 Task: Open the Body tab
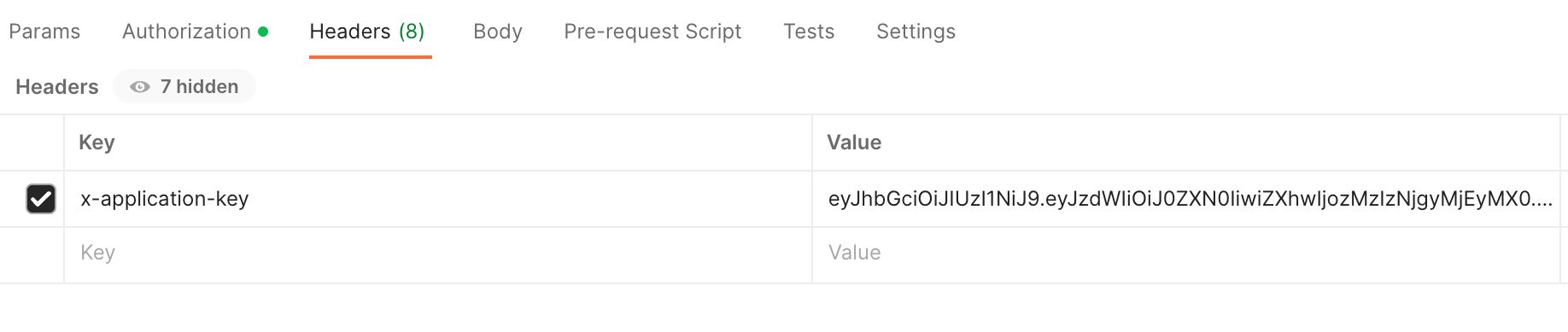pos(498,32)
